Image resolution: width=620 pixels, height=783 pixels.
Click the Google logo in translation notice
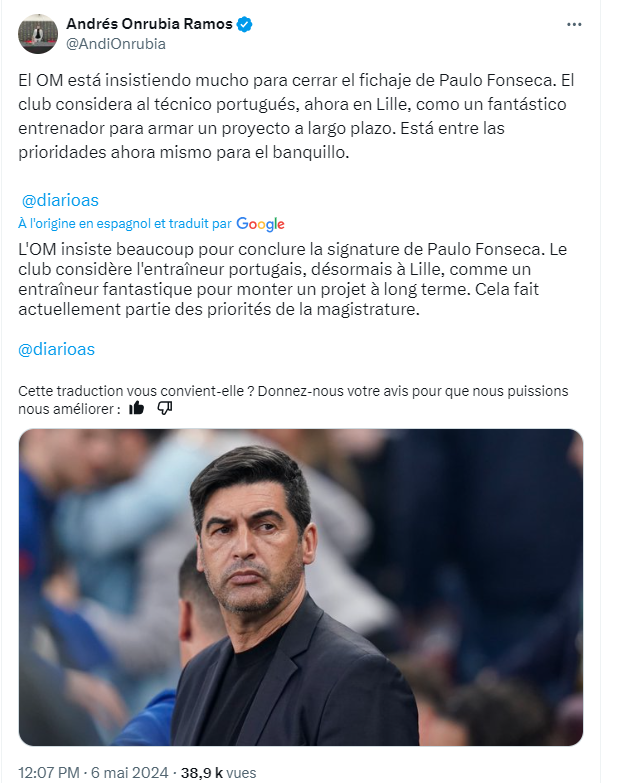click(260, 224)
